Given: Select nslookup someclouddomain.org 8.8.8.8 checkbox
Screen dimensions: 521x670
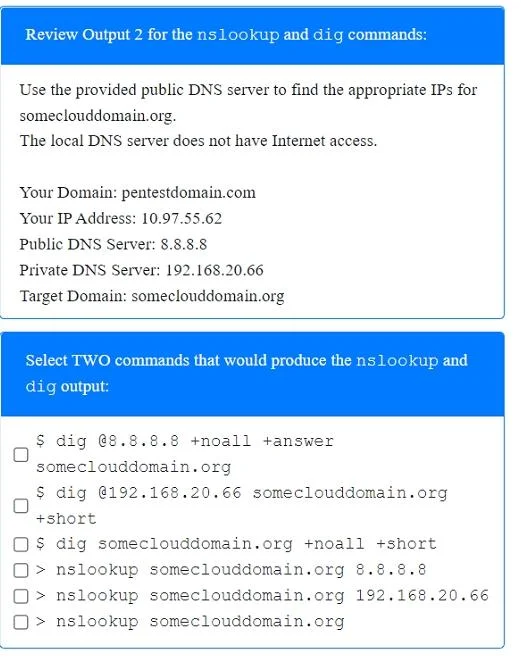Looking at the screenshot, I should pos(21,570).
